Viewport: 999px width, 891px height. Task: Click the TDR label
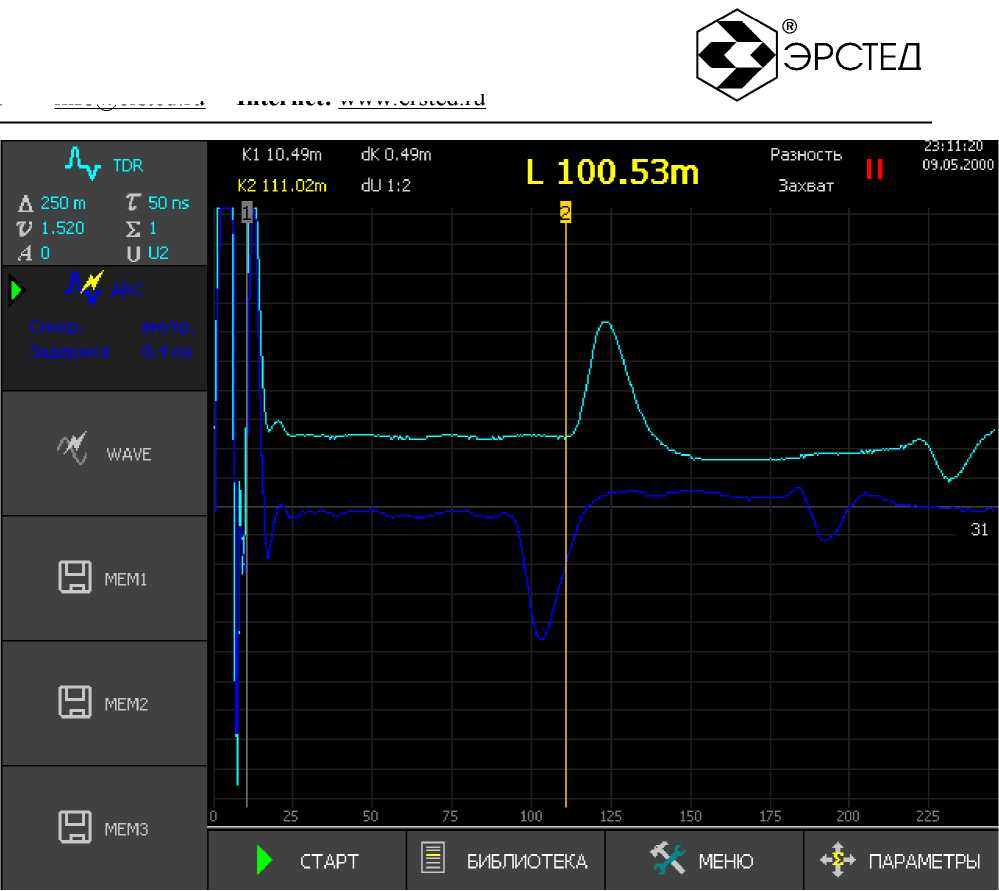coord(128,166)
